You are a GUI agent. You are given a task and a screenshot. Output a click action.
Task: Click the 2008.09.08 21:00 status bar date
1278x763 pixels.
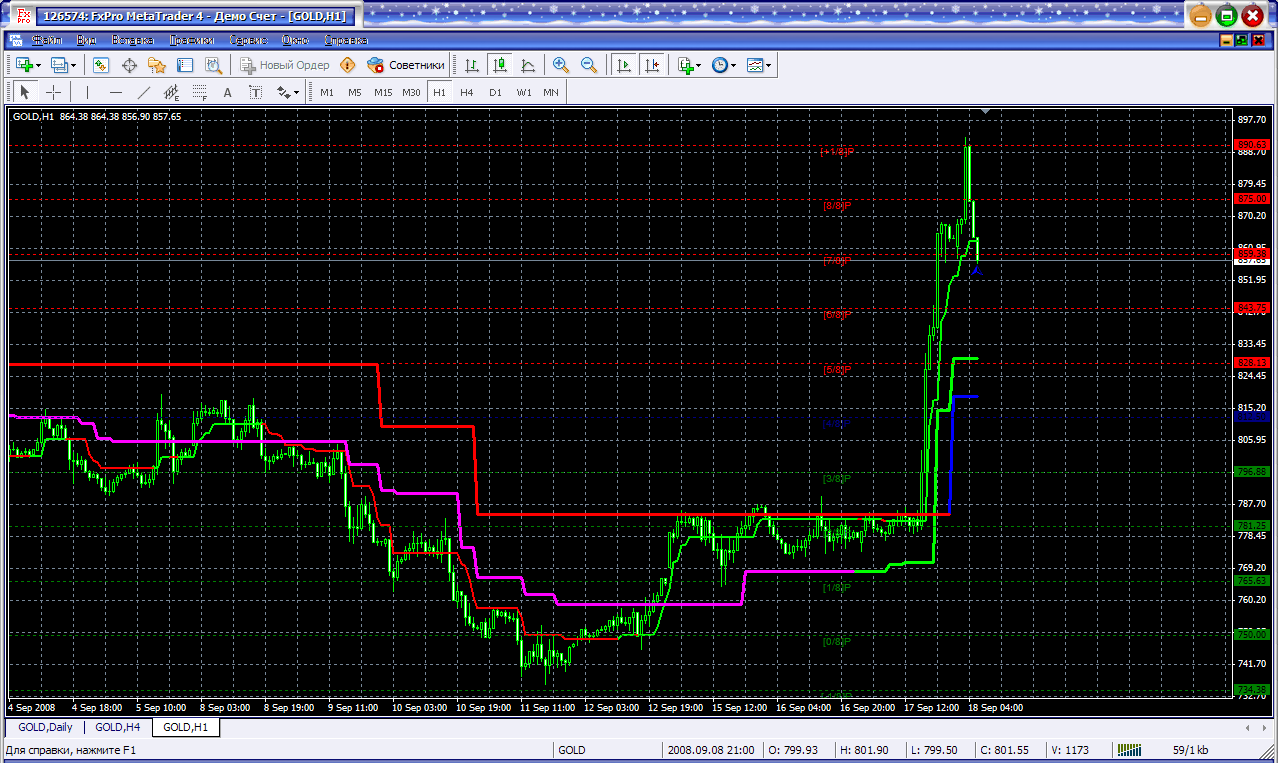coord(711,750)
